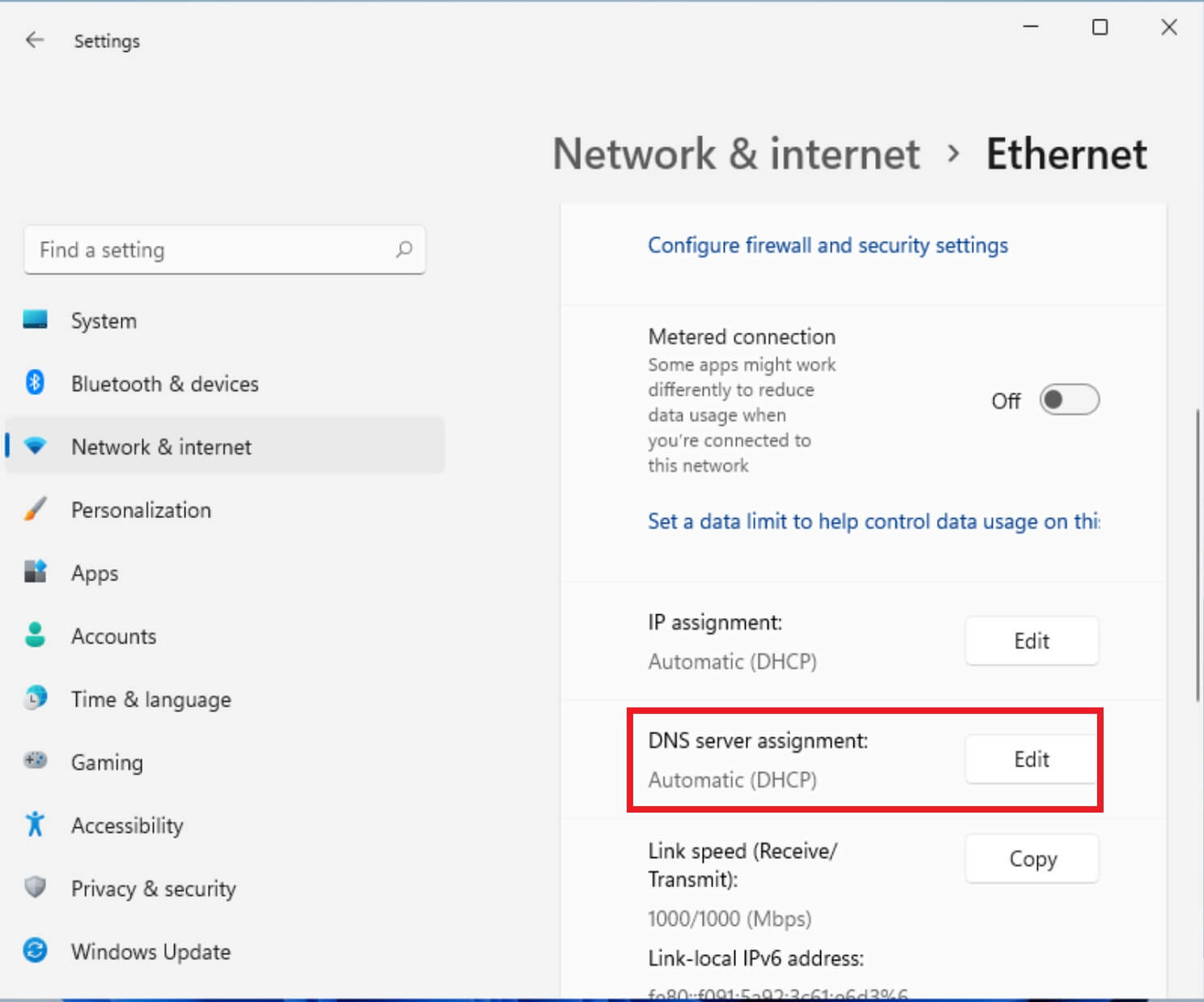This screenshot has width=1204, height=1002.
Task: Open Configure firewall and security settings
Action: click(827, 245)
